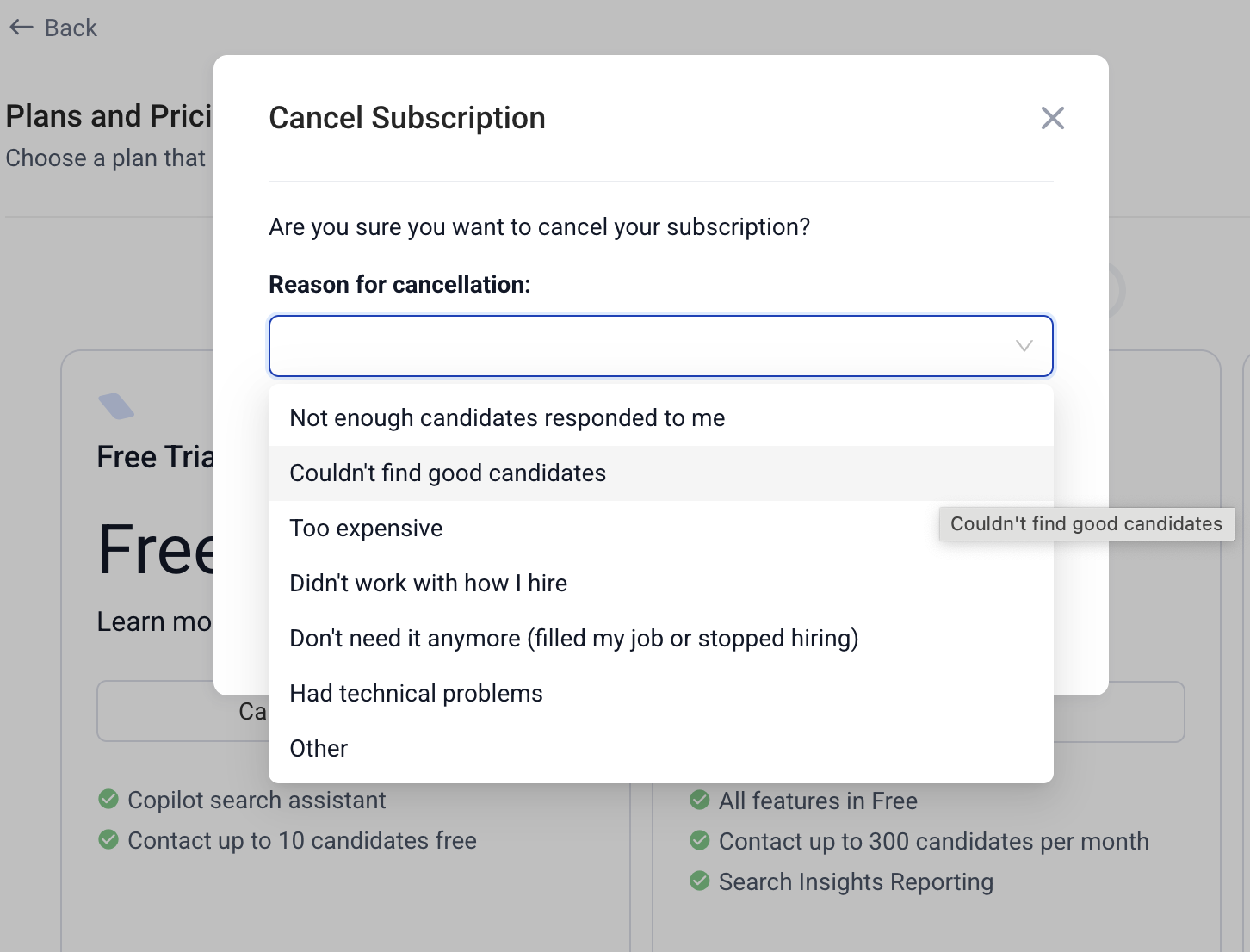This screenshot has width=1250, height=952.
Task: Open the Learn more link under Free
Action: click(x=154, y=621)
